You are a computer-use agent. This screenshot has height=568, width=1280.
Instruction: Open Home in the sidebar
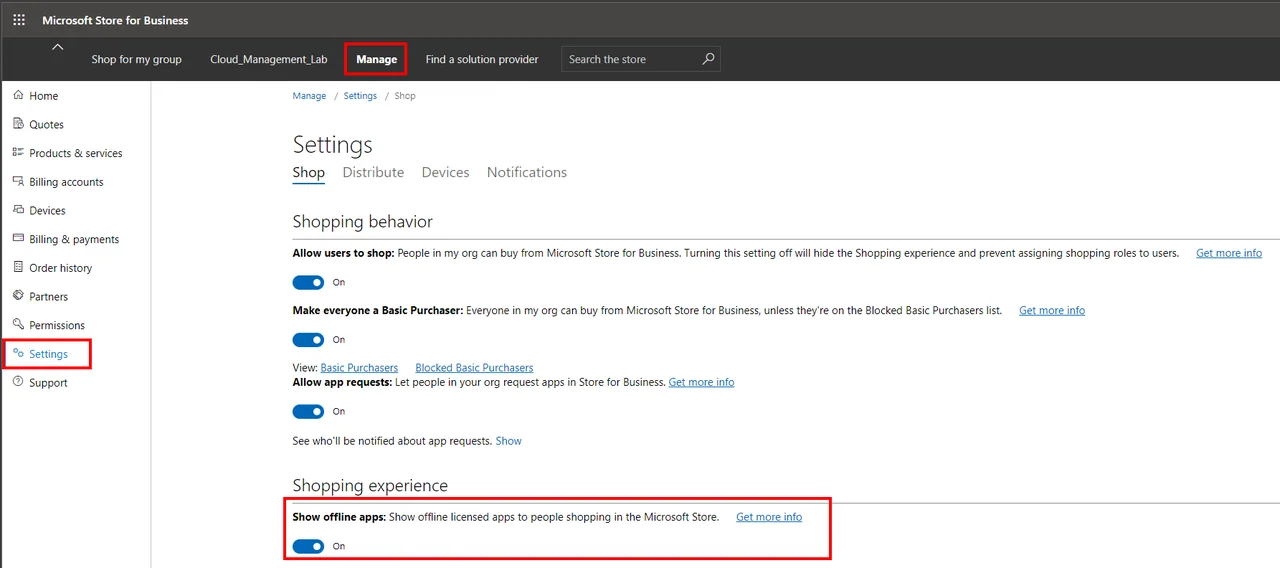pyautogui.click(x=44, y=96)
